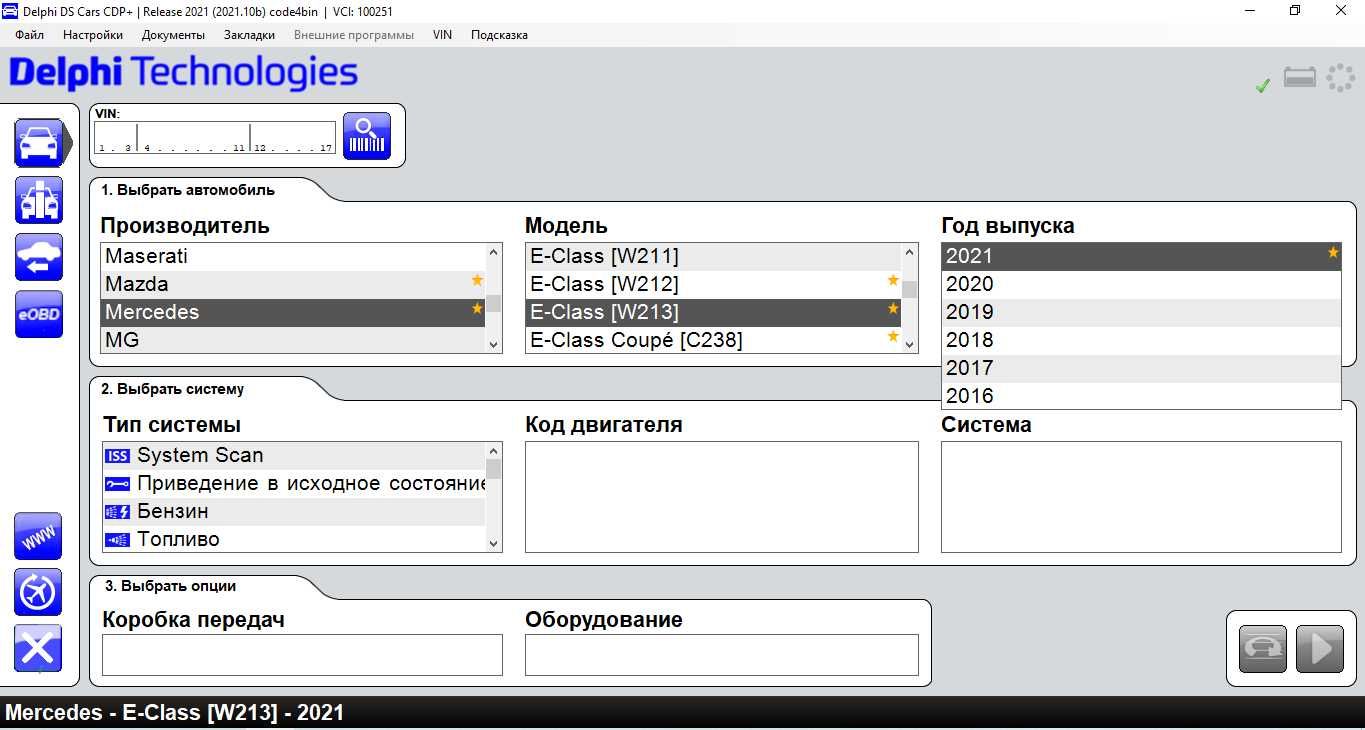Viewport: 1365px width, 730px height.
Task: Select model E-Class [W211]
Action: tap(713, 256)
